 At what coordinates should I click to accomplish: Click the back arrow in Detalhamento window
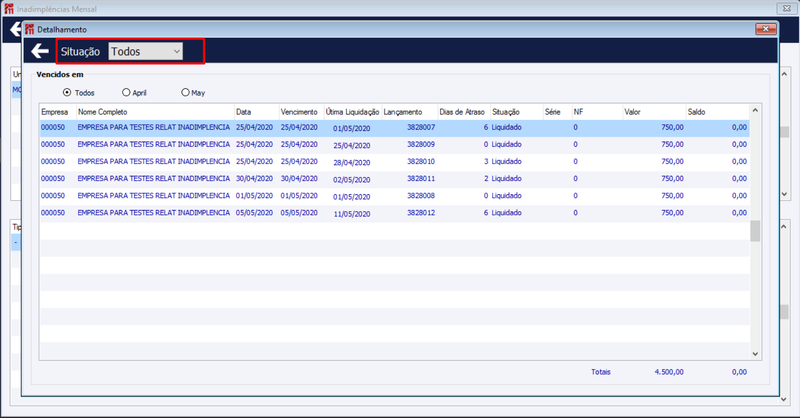(40, 51)
